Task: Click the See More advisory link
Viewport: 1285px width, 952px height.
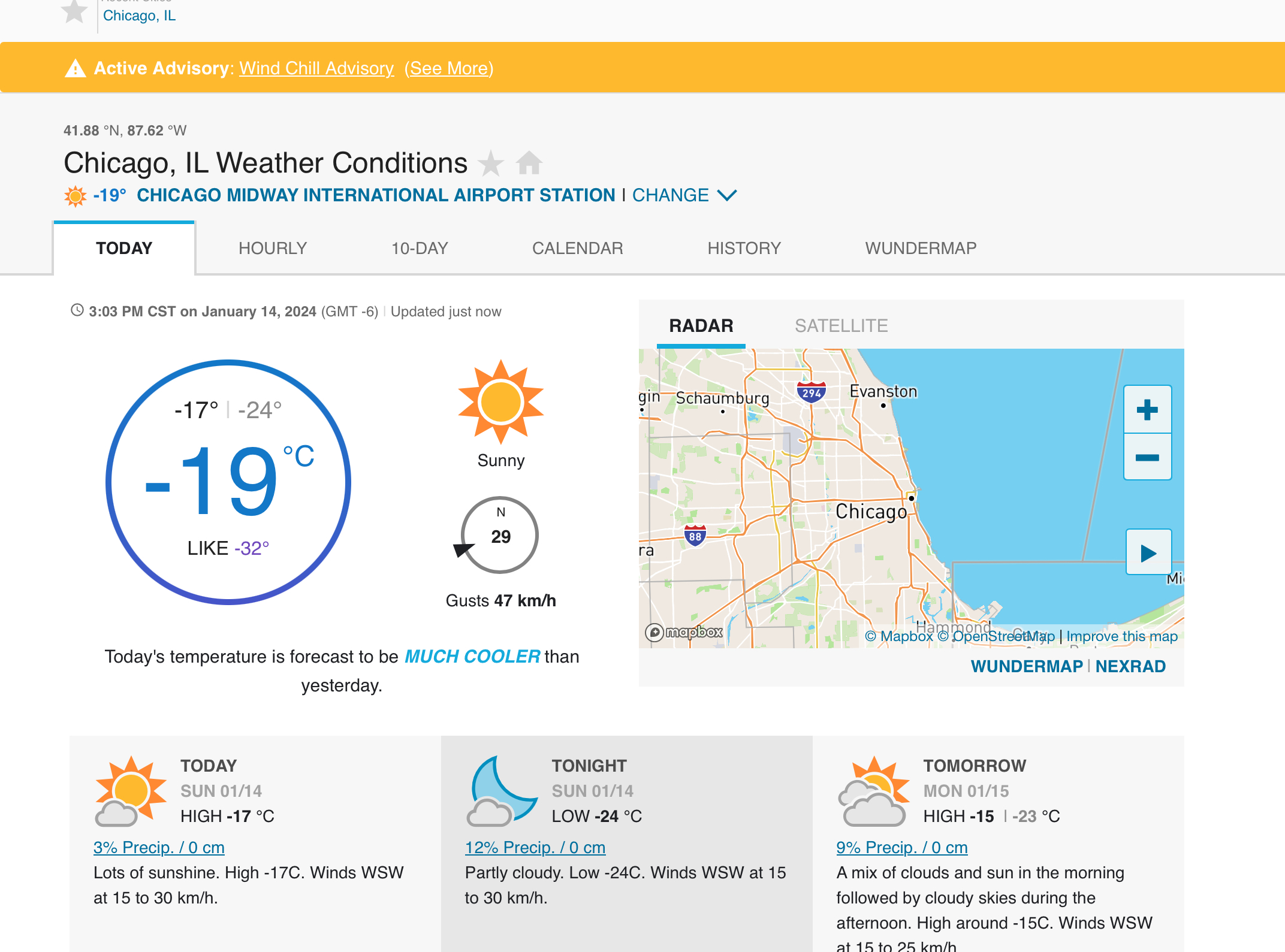Action: click(x=449, y=68)
